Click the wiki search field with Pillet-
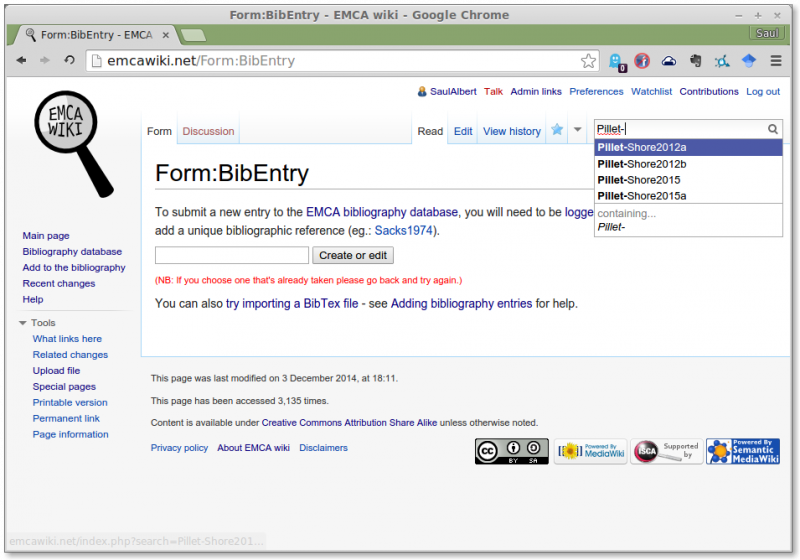Image resolution: width=800 pixels, height=560 pixels. tap(681, 129)
